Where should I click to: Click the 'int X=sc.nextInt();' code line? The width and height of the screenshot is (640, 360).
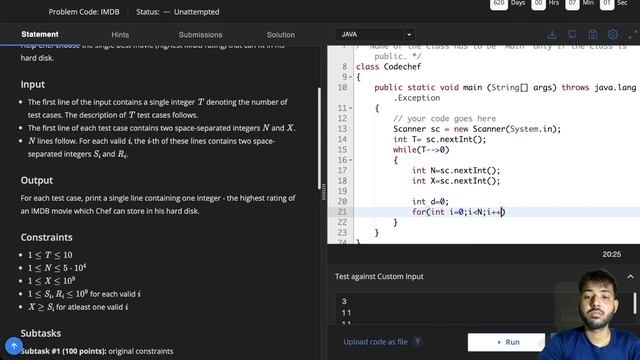pos(456,181)
